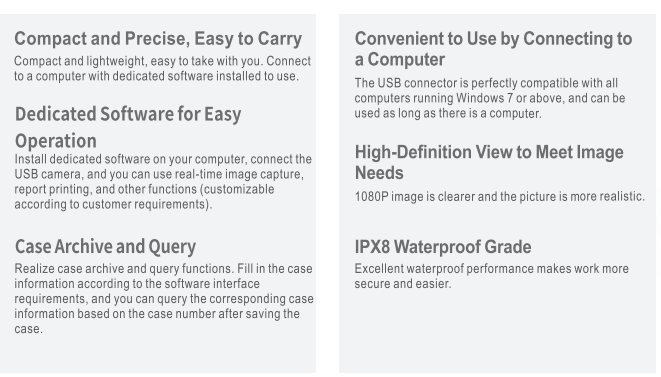The width and height of the screenshot is (661, 377).
Task: Click the 'secure and easier.' text line
Action: click(x=403, y=284)
